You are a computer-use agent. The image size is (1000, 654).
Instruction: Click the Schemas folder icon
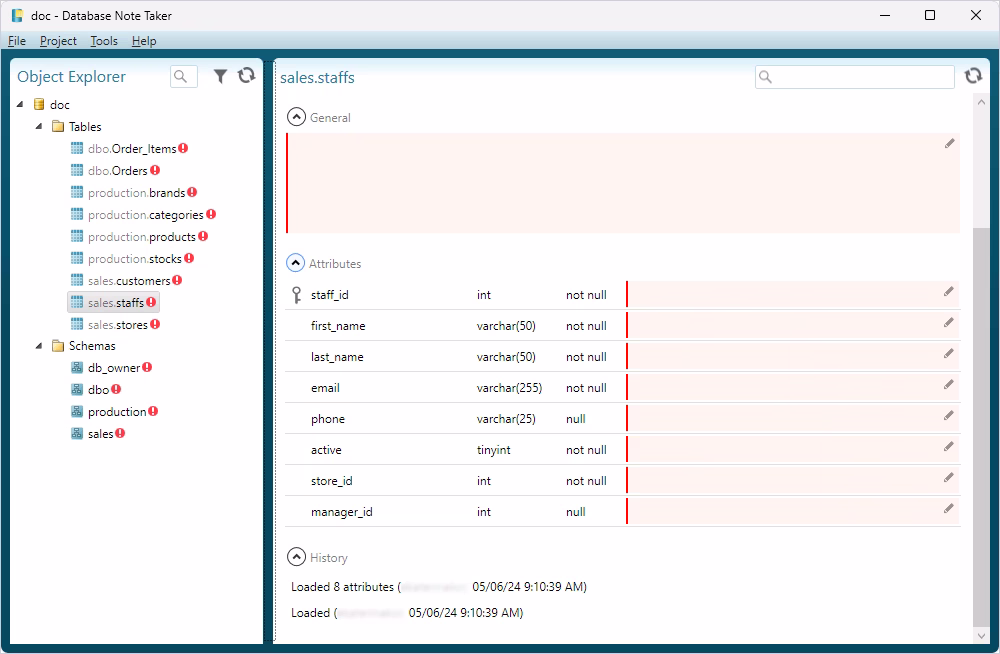coord(58,346)
